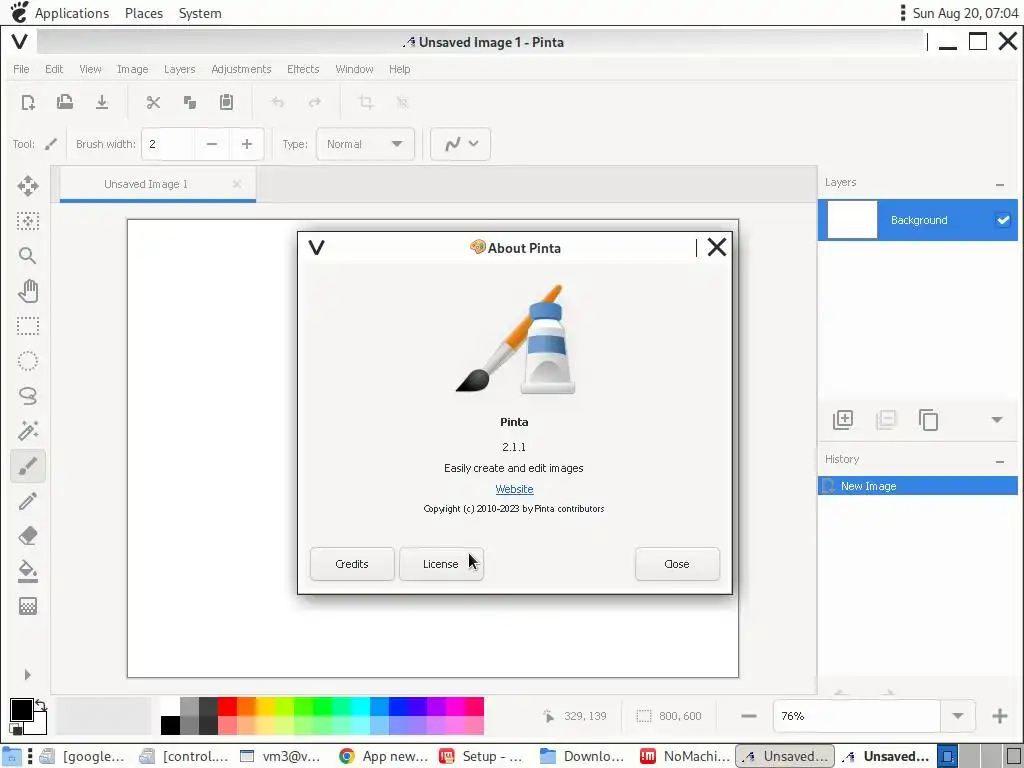Open the Image menu
The height and width of the screenshot is (768, 1024).
(x=133, y=69)
